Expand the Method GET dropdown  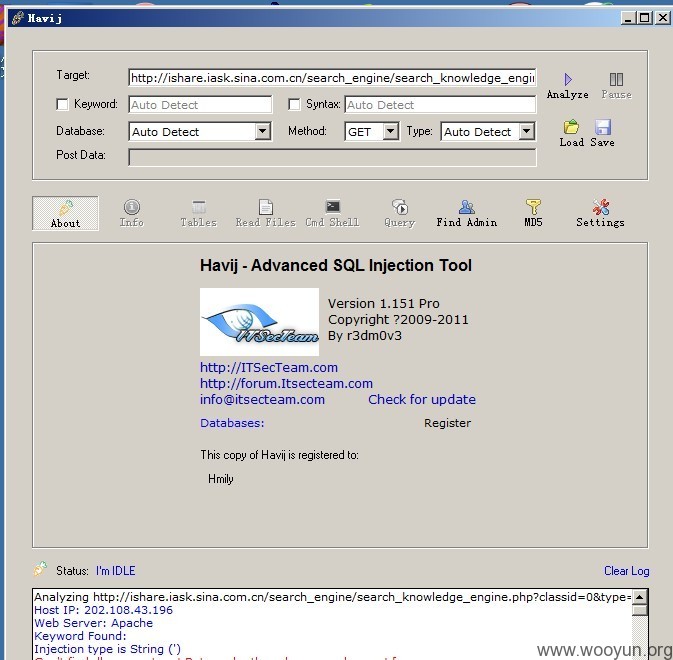pyautogui.click(x=391, y=131)
